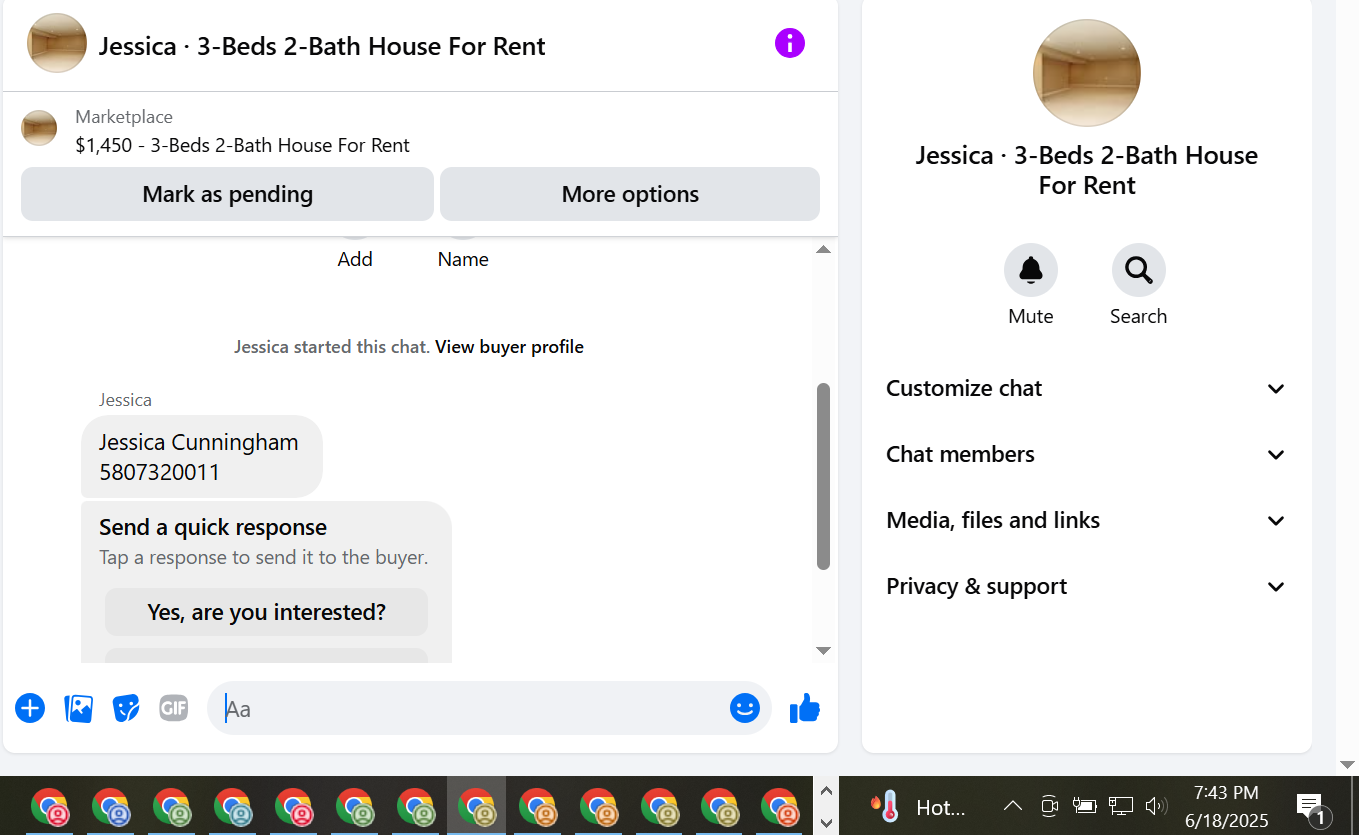Click the "Send a quick response" heading

point(213,527)
